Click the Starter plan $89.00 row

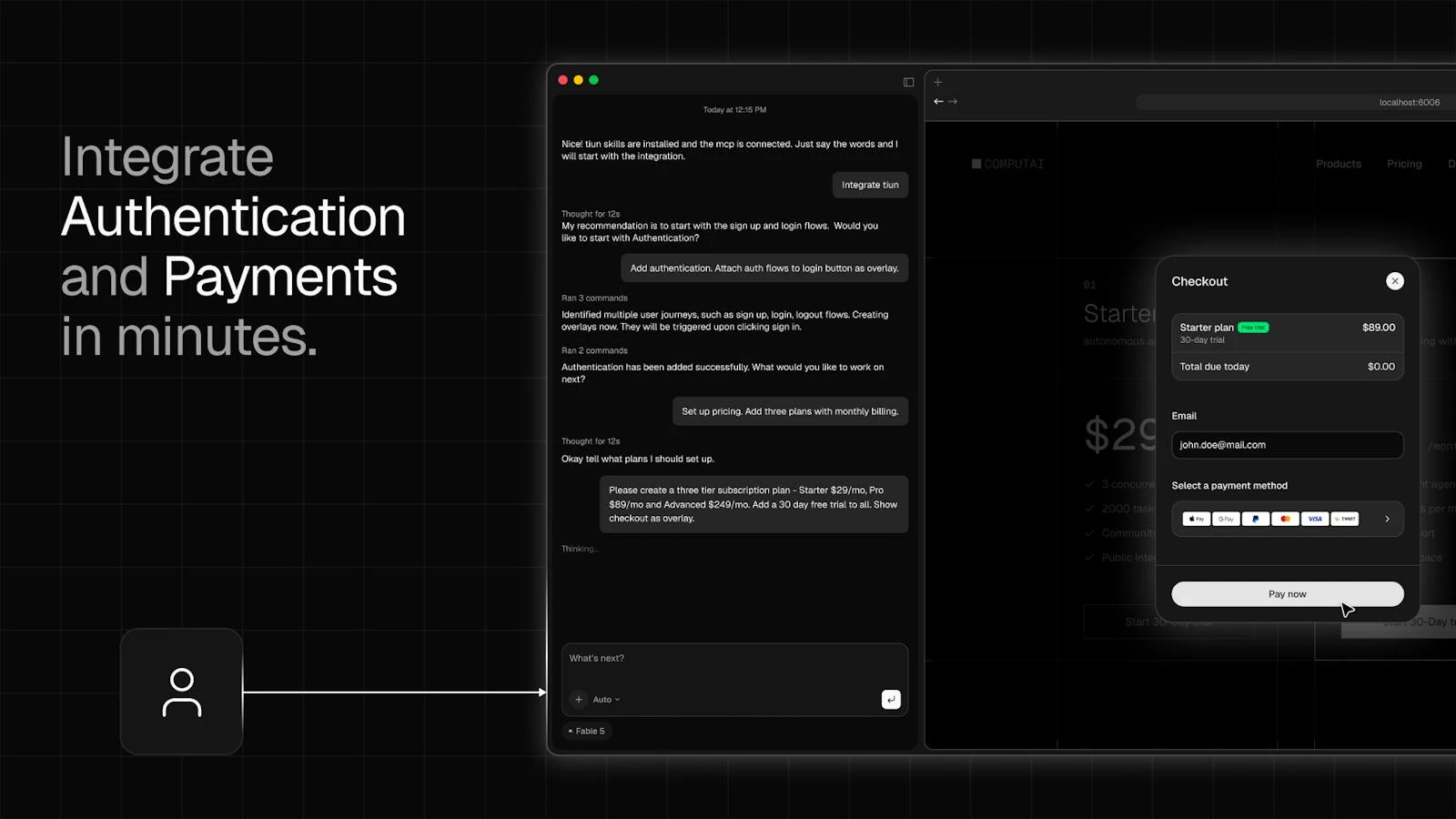point(1288,333)
